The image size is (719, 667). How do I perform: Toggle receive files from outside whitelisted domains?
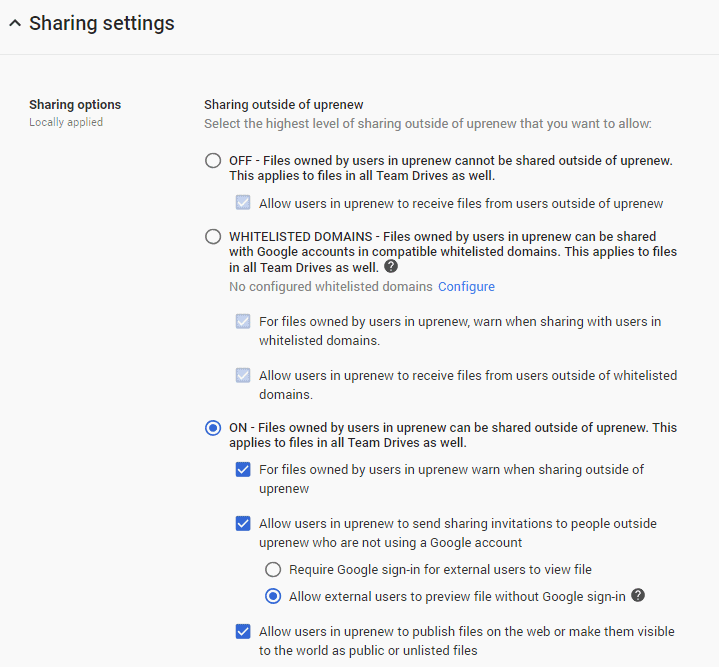(243, 375)
